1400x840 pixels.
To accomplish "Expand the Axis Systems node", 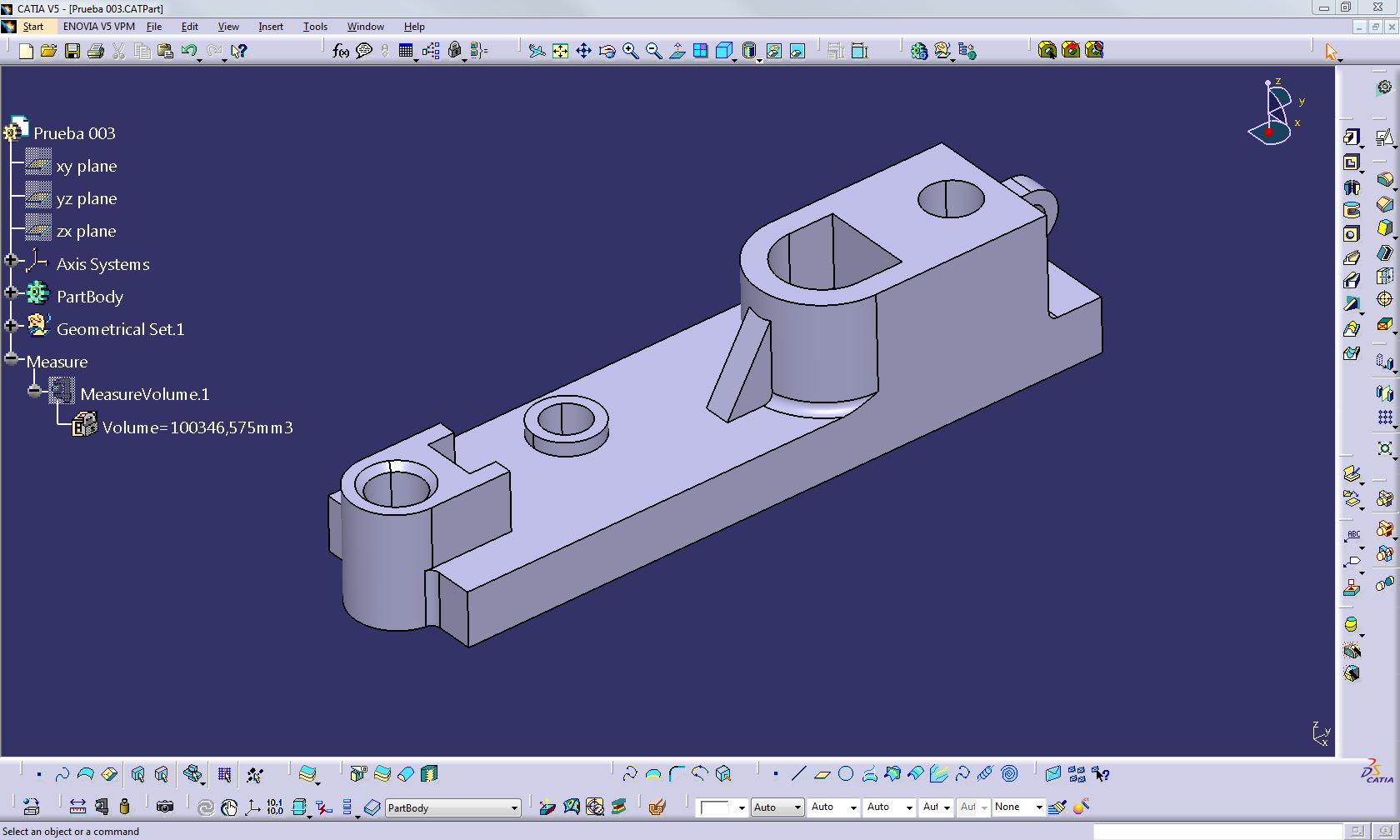I will pos(11,261).
